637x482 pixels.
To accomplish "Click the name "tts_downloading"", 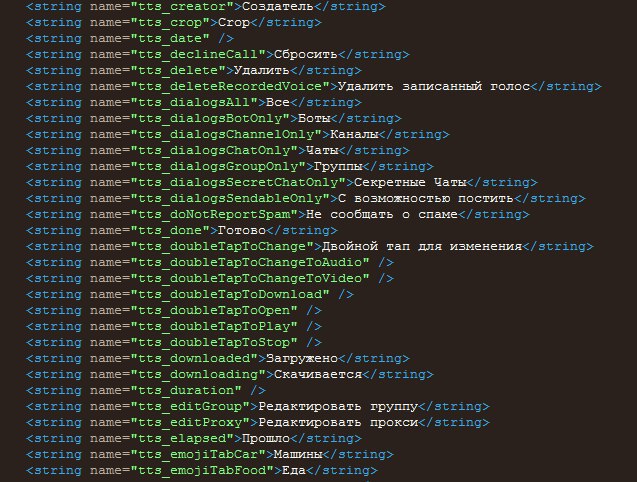I will pos(198,375).
